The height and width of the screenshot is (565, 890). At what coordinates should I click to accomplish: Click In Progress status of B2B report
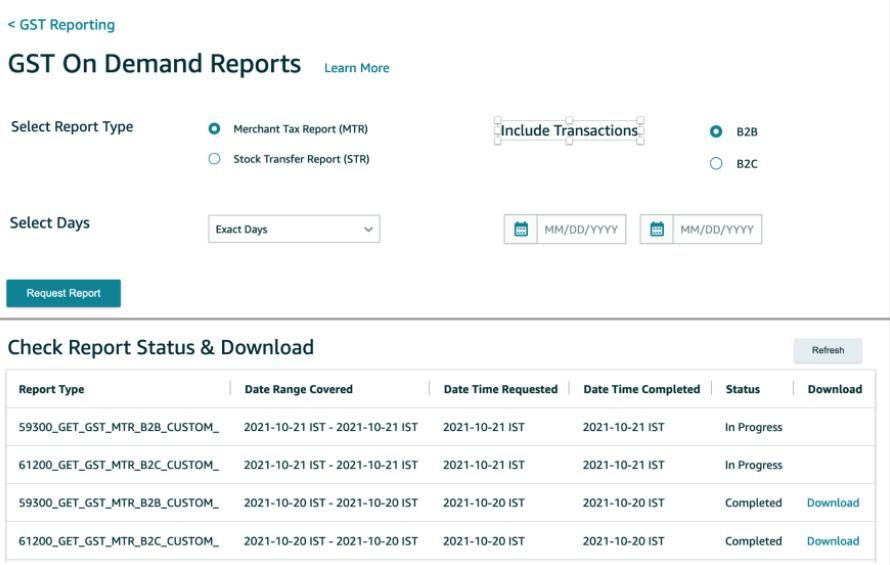point(753,428)
